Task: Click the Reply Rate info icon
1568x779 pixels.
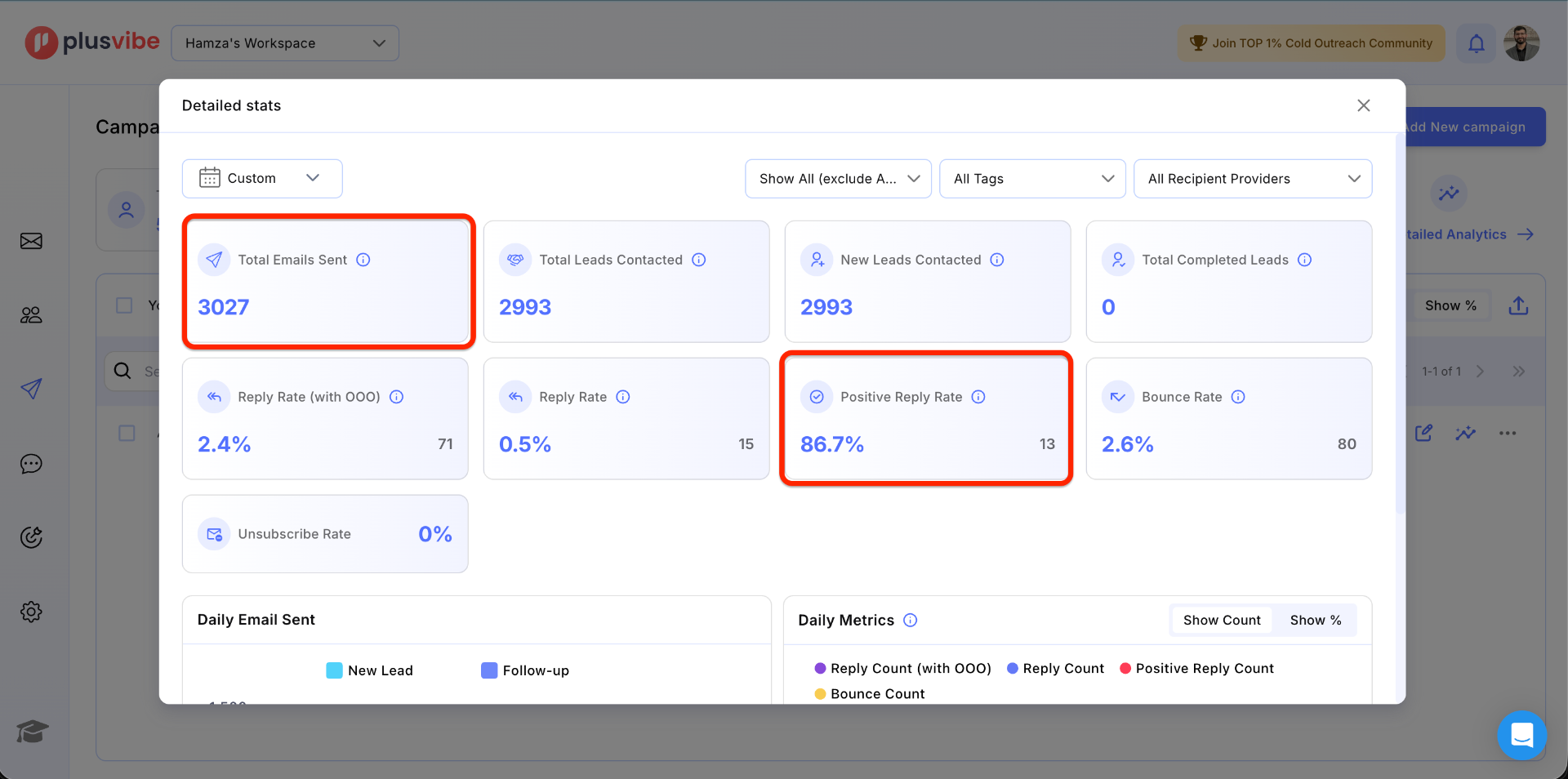Action: click(x=623, y=397)
